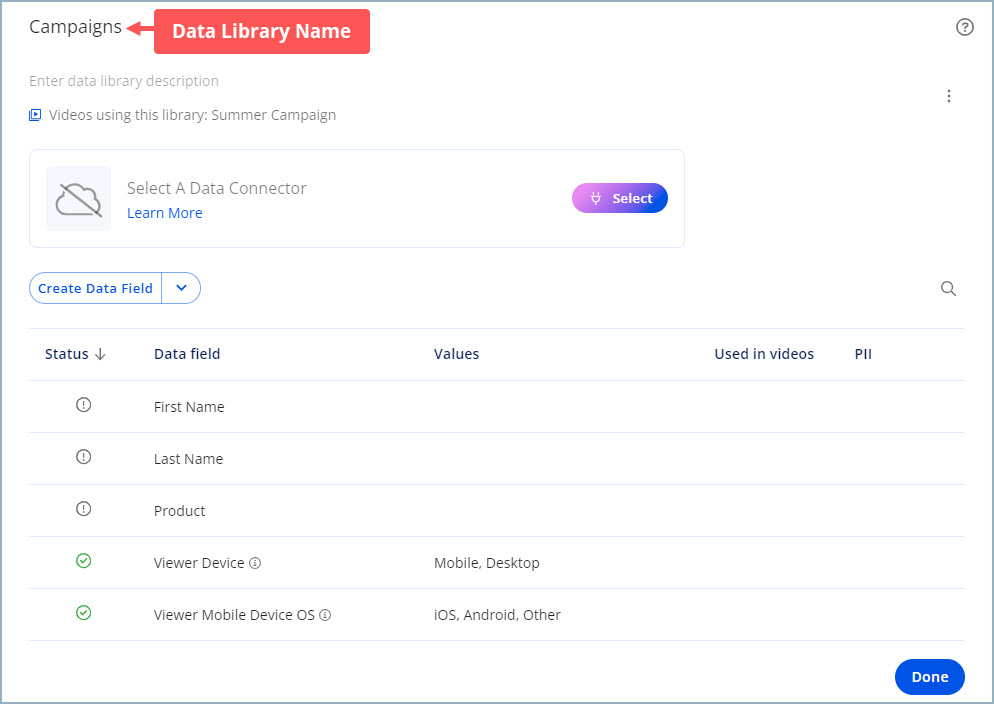Viewport: 994px width, 704px height.
Task: Click the Viewer Device green check icon
Action: [84, 560]
